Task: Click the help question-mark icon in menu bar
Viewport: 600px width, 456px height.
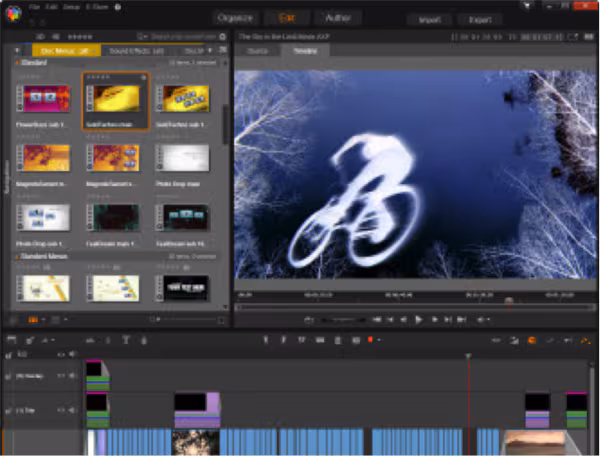Action: [x=118, y=7]
